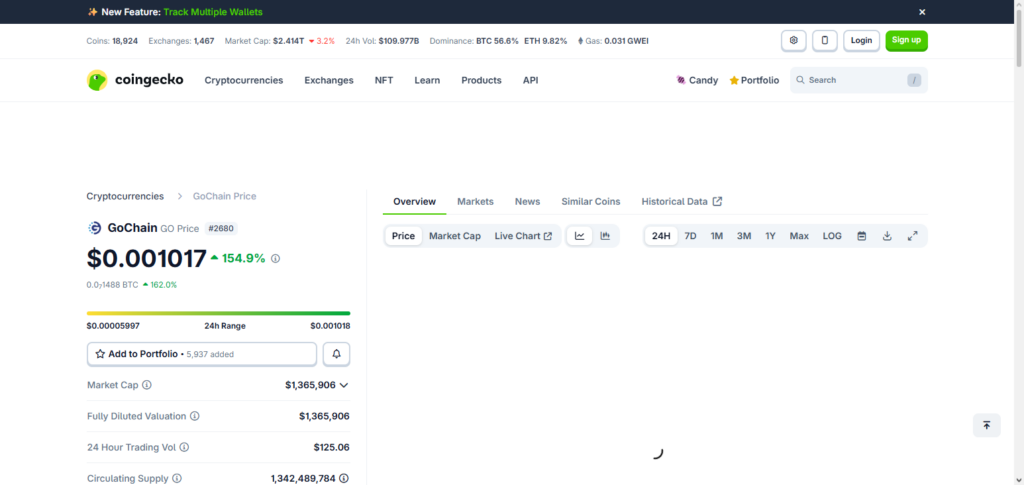Viewport: 1024px width, 485px height.
Task: Select the 7D time range
Action: [690, 236]
